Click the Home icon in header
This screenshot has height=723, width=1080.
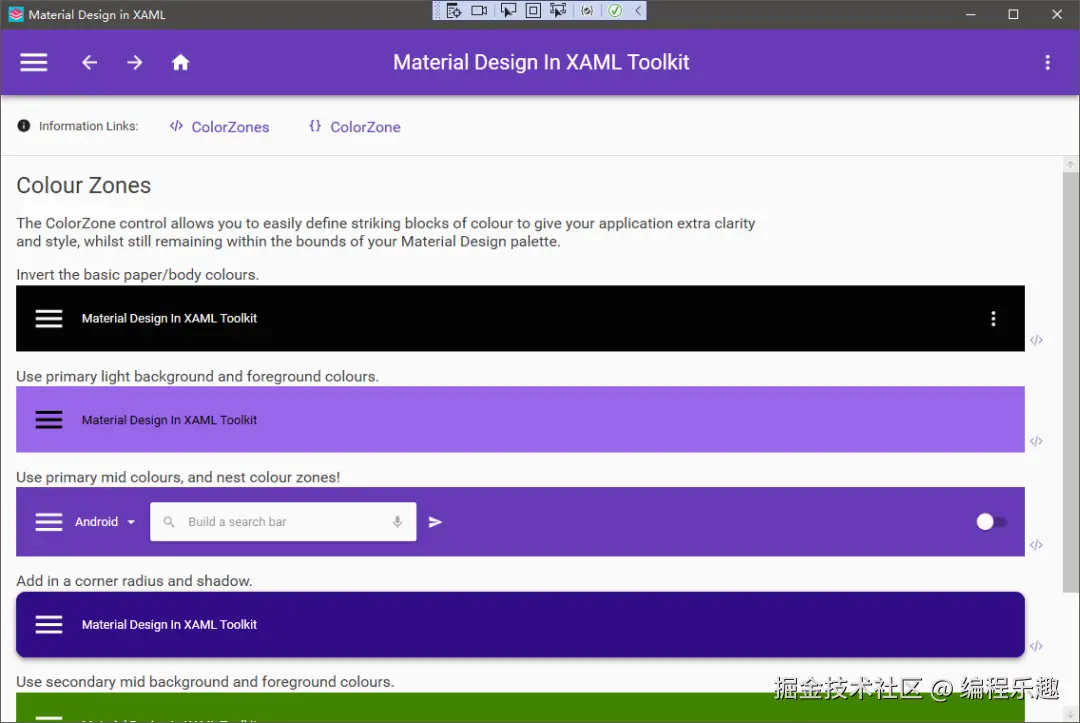coord(180,63)
